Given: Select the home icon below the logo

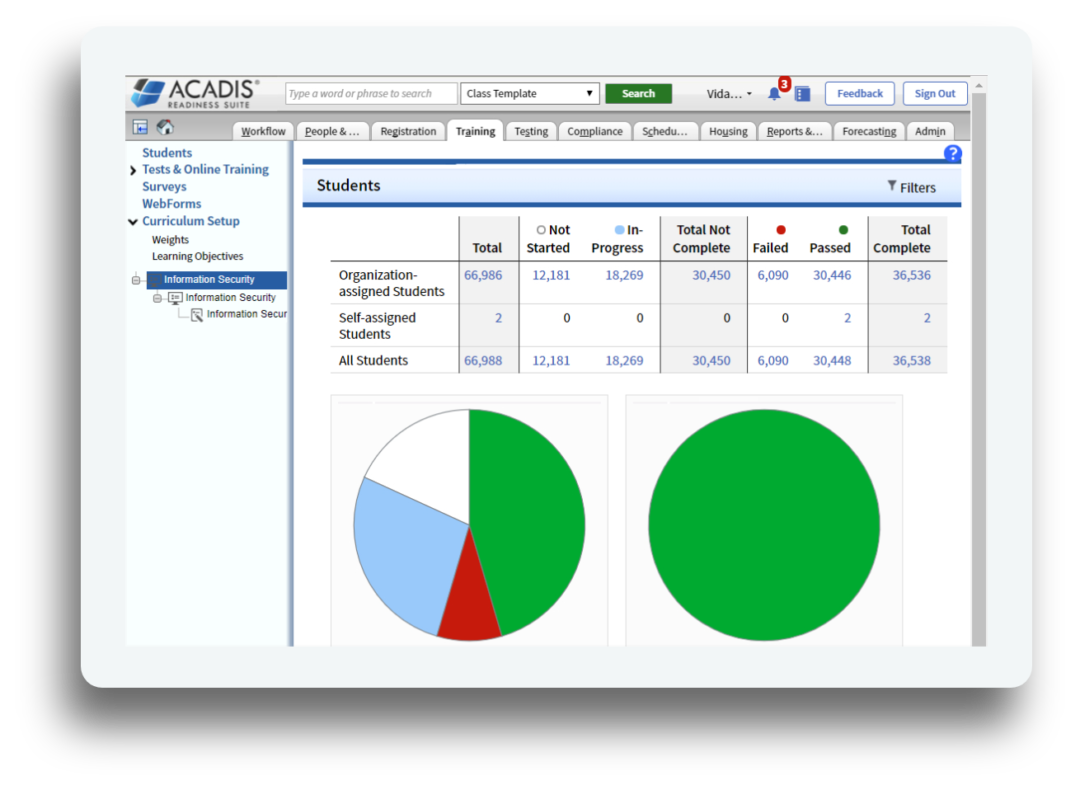Looking at the screenshot, I should pyautogui.click(x=166, y=128).
